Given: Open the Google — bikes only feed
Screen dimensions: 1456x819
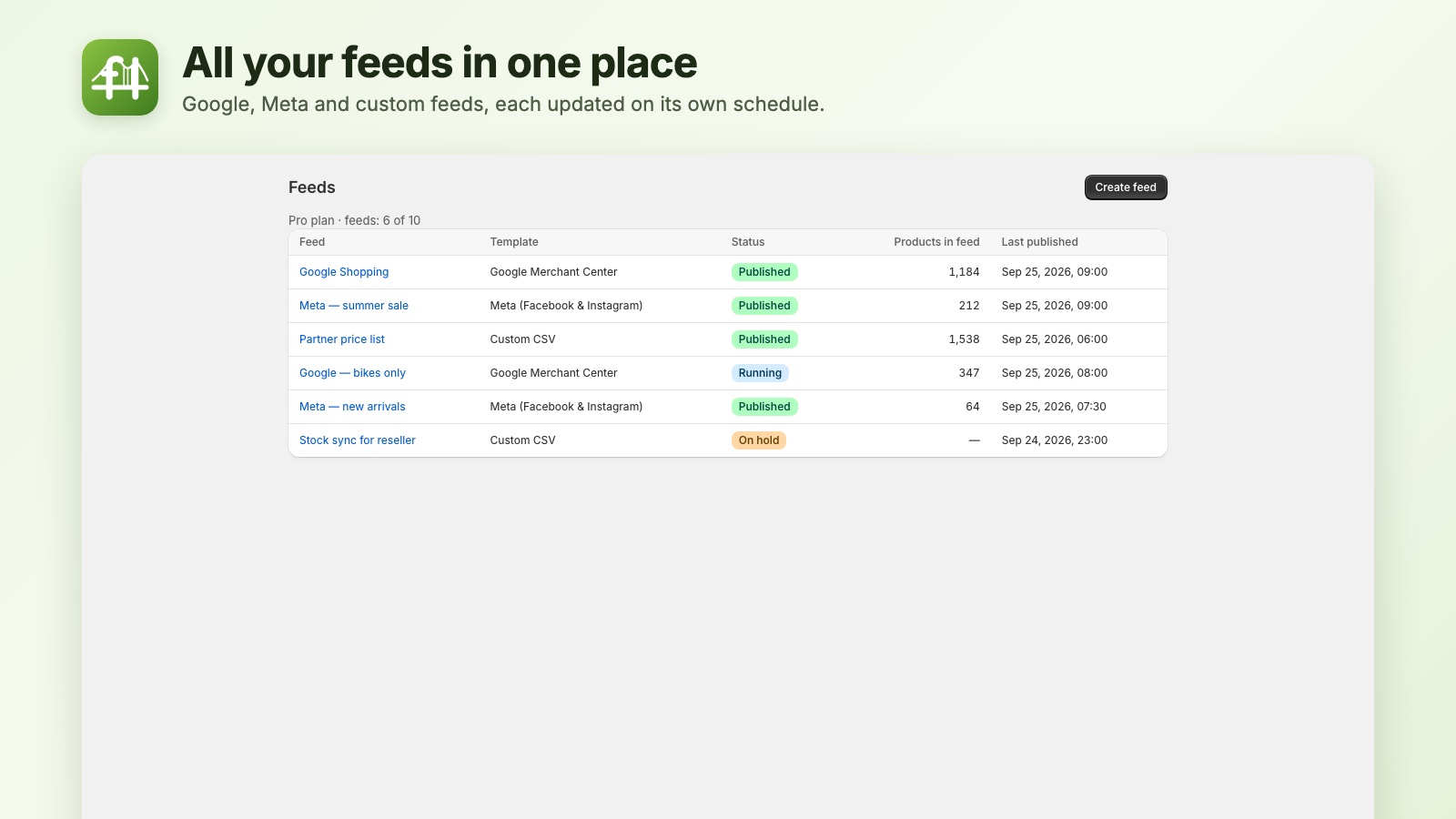Looking at the screenshot, I should click(x=352, y=373).
